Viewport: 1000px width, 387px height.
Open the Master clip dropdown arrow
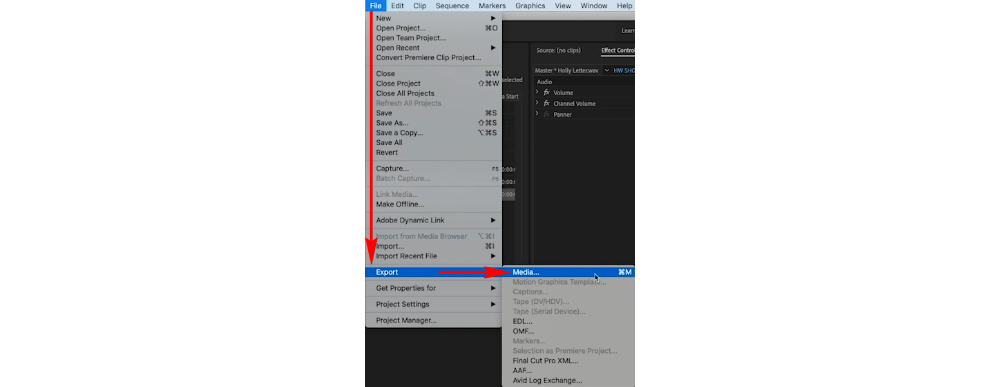click(x=607, y=71)
